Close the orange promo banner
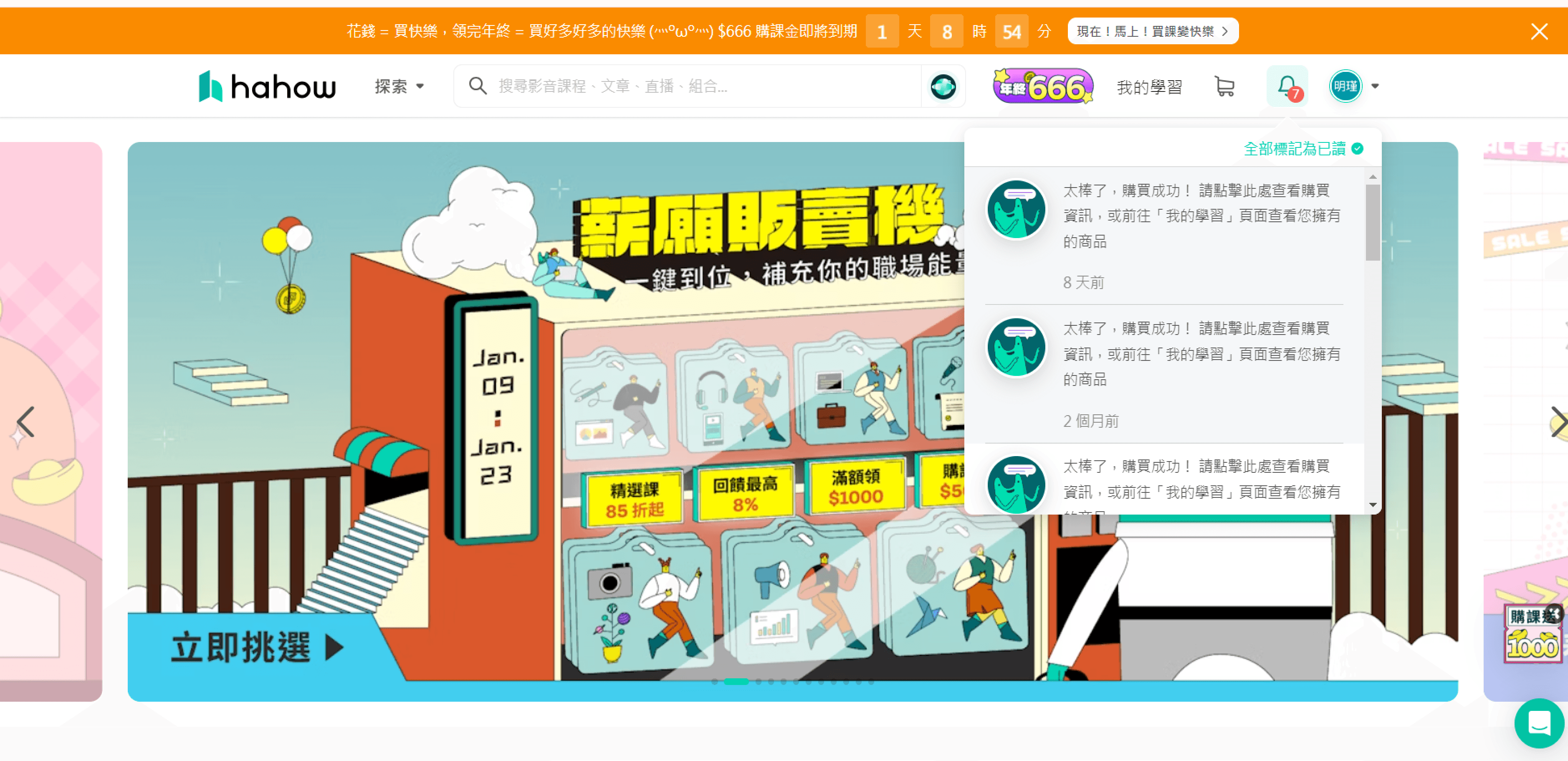Viewport: 1568px width, 761px height. tap(1539, 32)
